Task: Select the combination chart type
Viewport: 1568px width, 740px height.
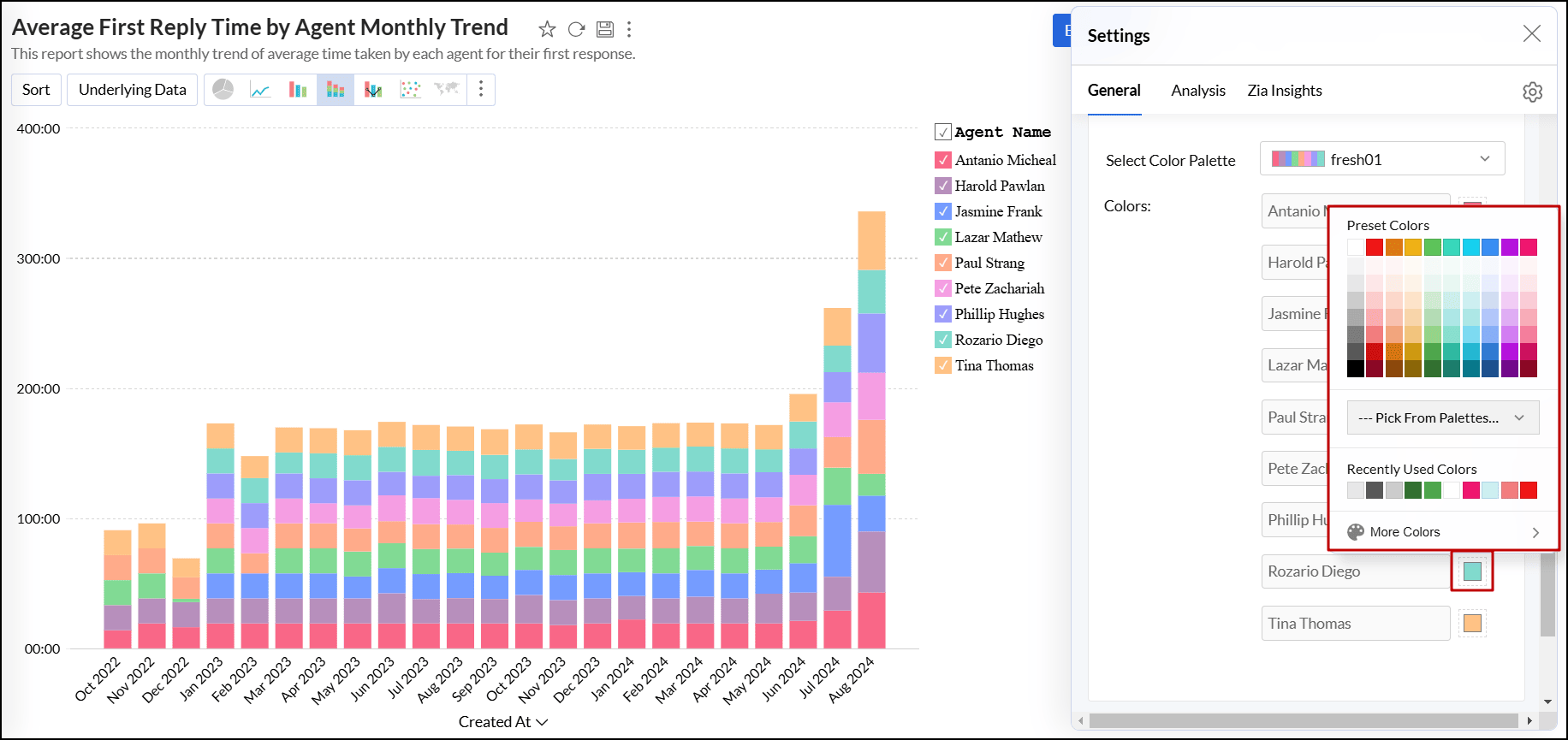Action: 373,90
